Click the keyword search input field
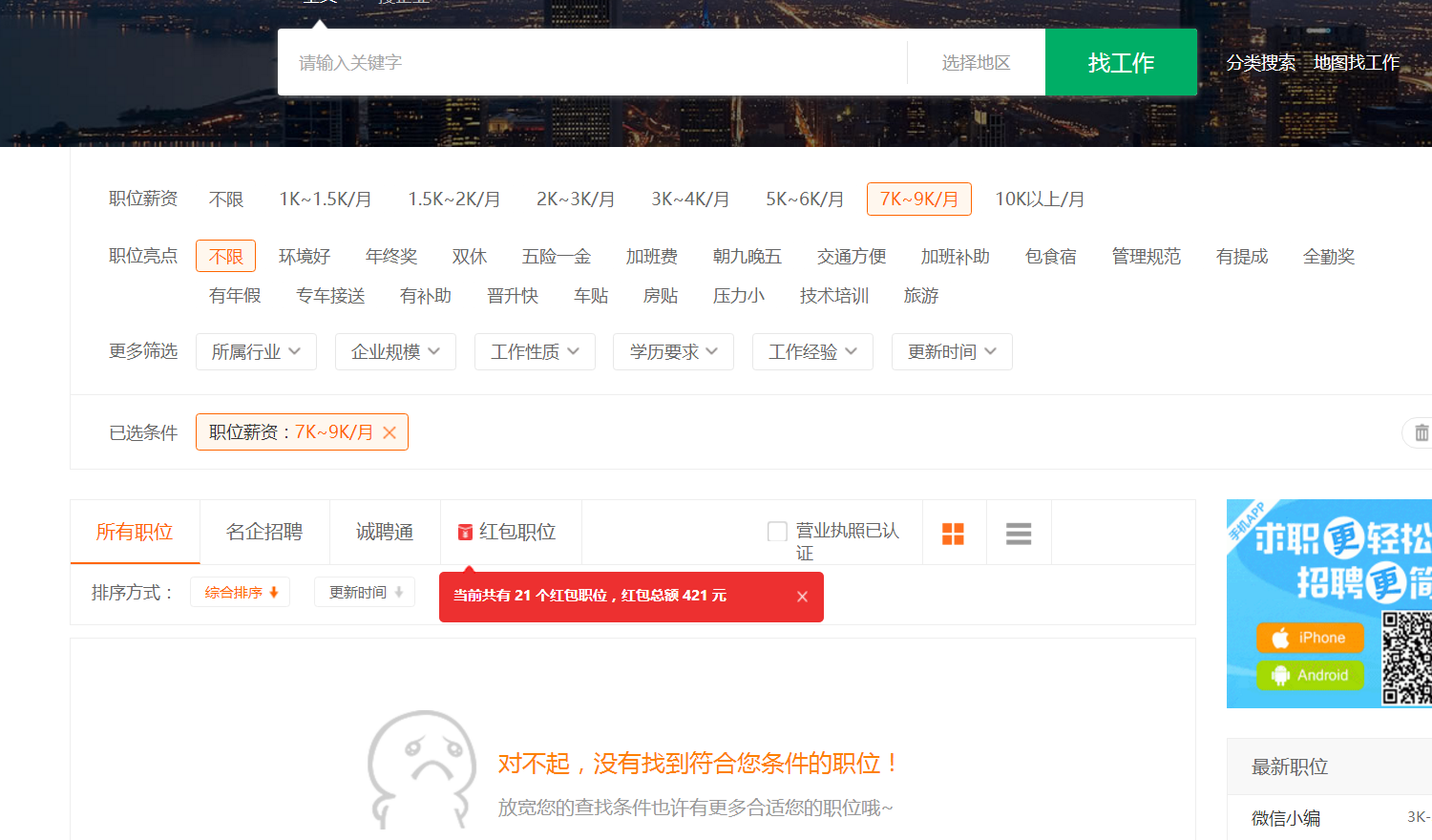The width and height of the screenshot is (1432, 840). (x=592, y=63)
